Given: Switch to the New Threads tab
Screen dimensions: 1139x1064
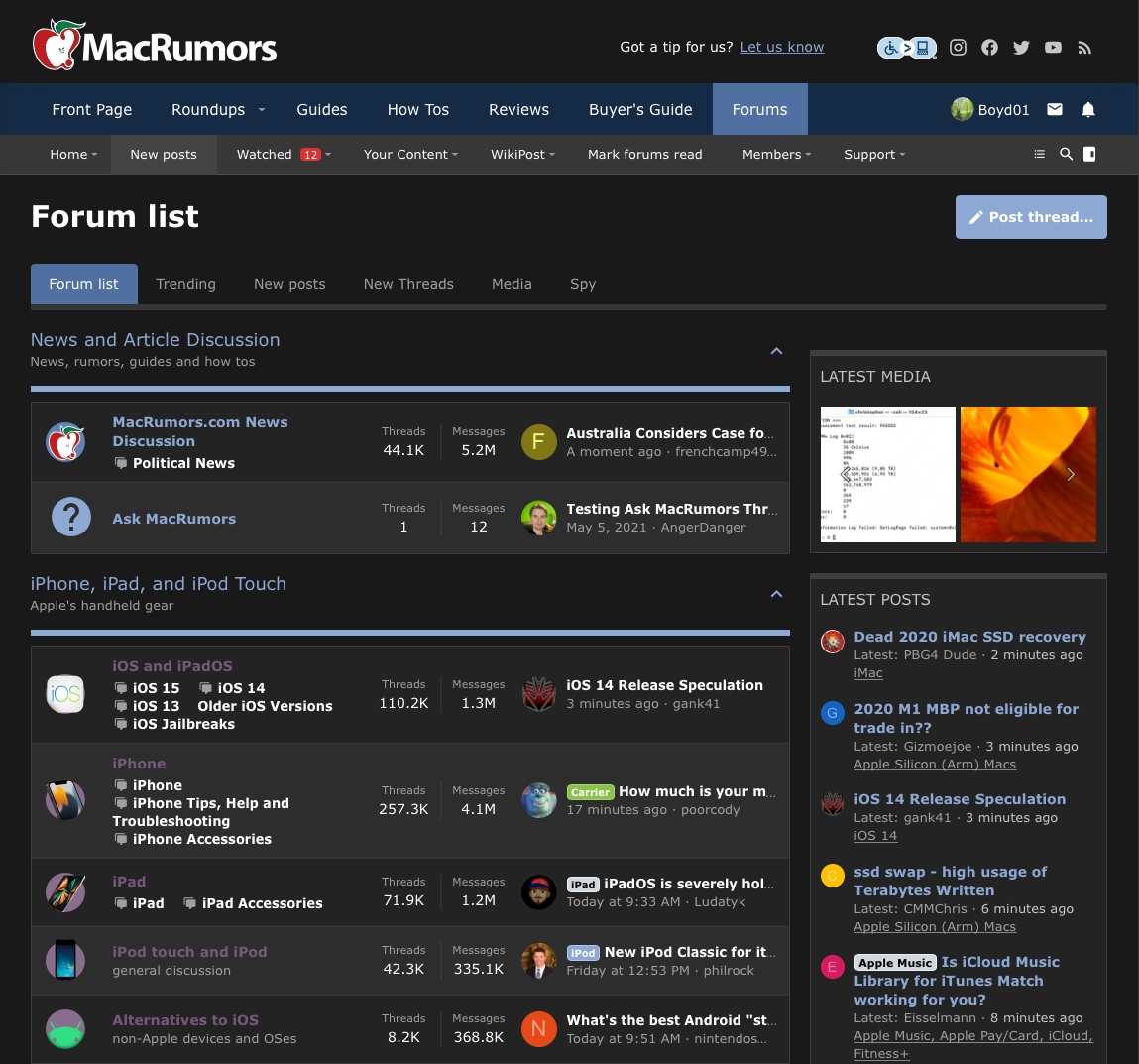Looking at the screenshot, I should point(408,284).
